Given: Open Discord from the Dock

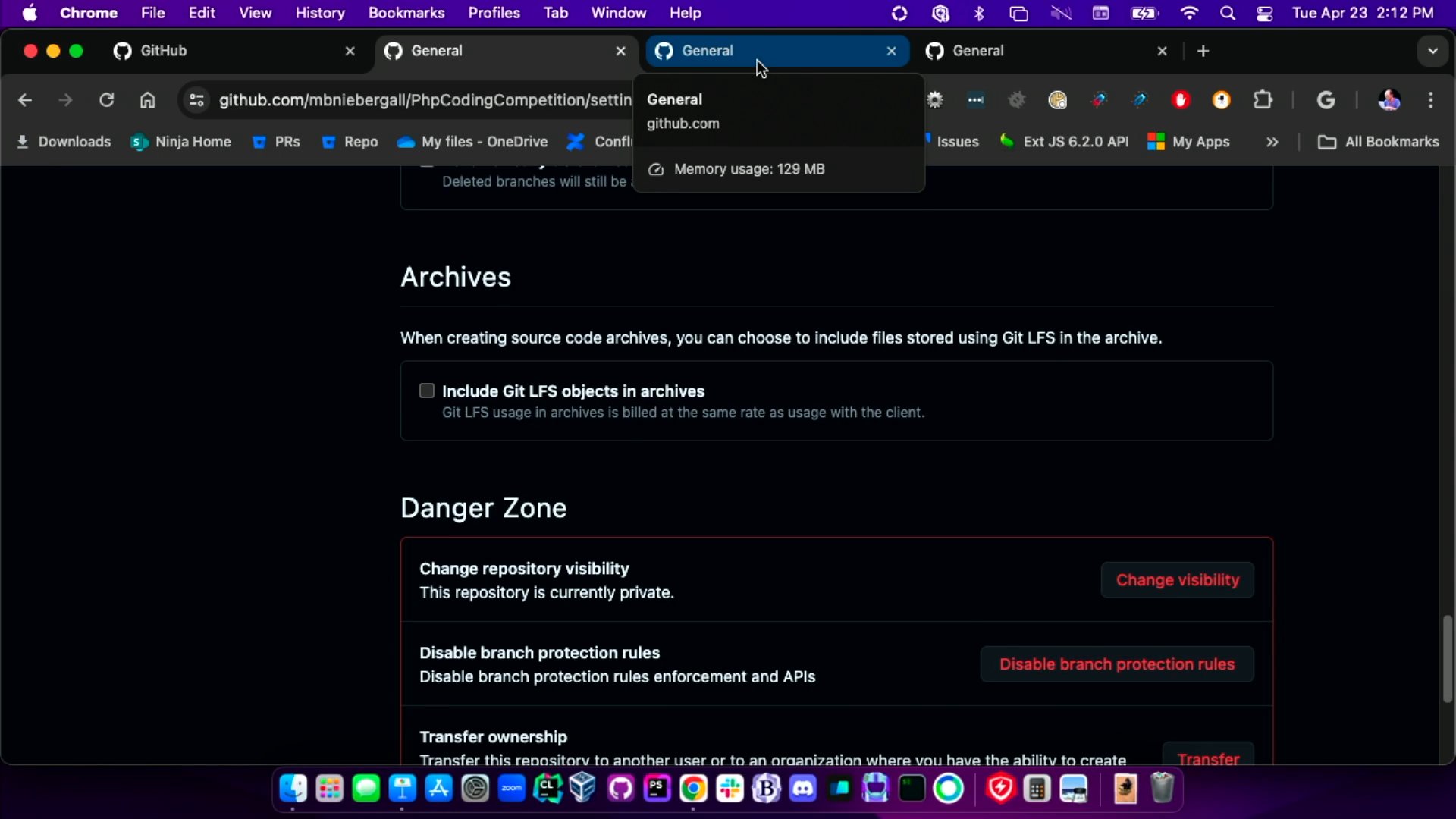Looking at the screenshot, I should coord(802,789).
